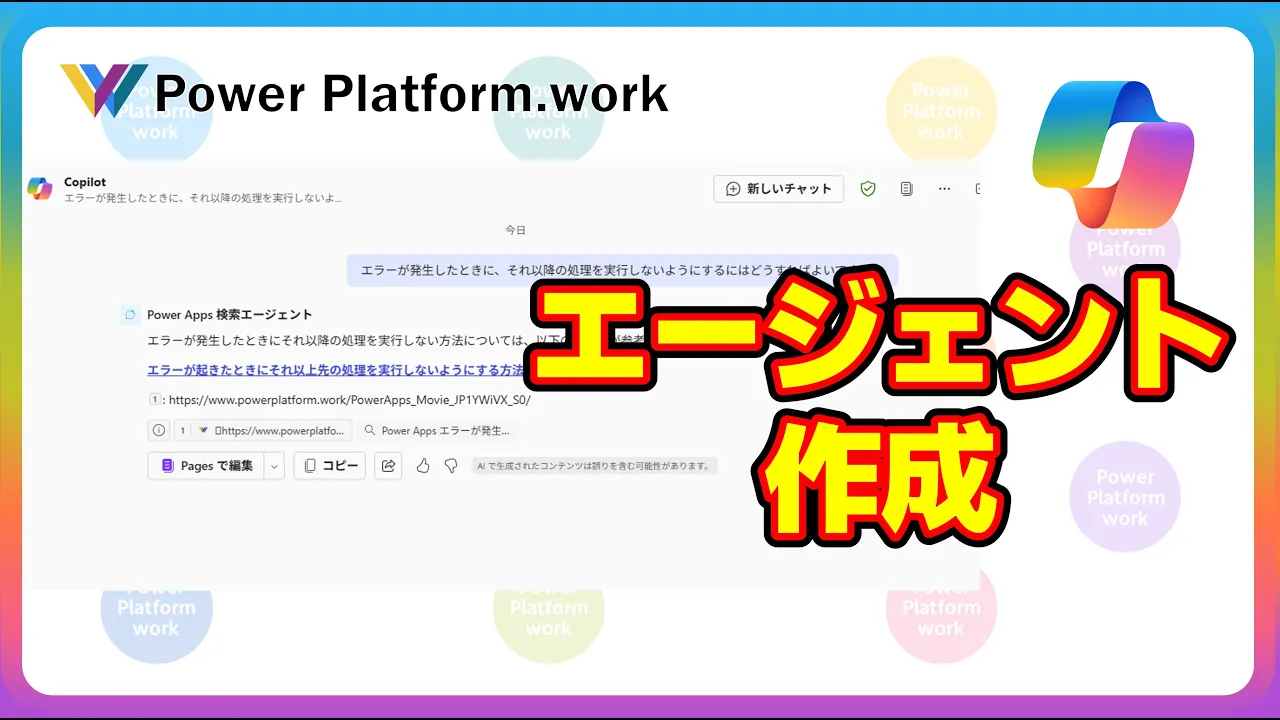Click the Copilot logo icon in the chat header
The height and width of the screenshot is (720, 1280).
40,189
